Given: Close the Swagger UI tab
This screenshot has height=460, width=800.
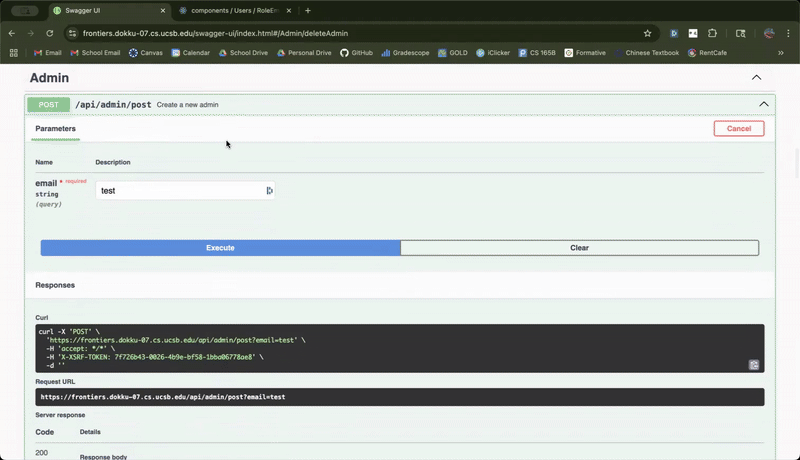Looking at the screenshot, I should [163, 10].
